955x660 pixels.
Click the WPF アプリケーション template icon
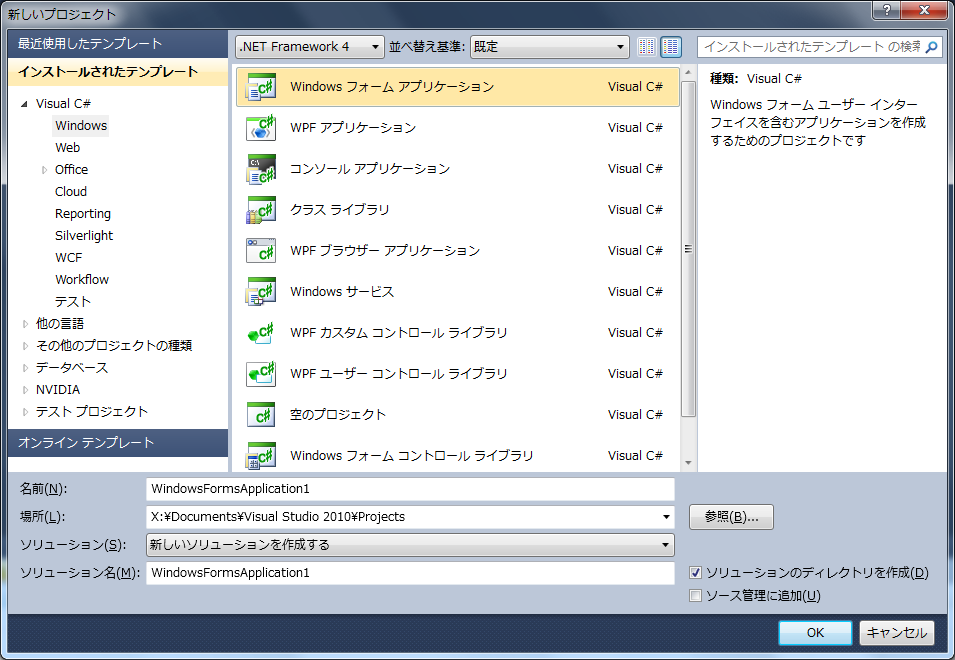tap(261, 128)
